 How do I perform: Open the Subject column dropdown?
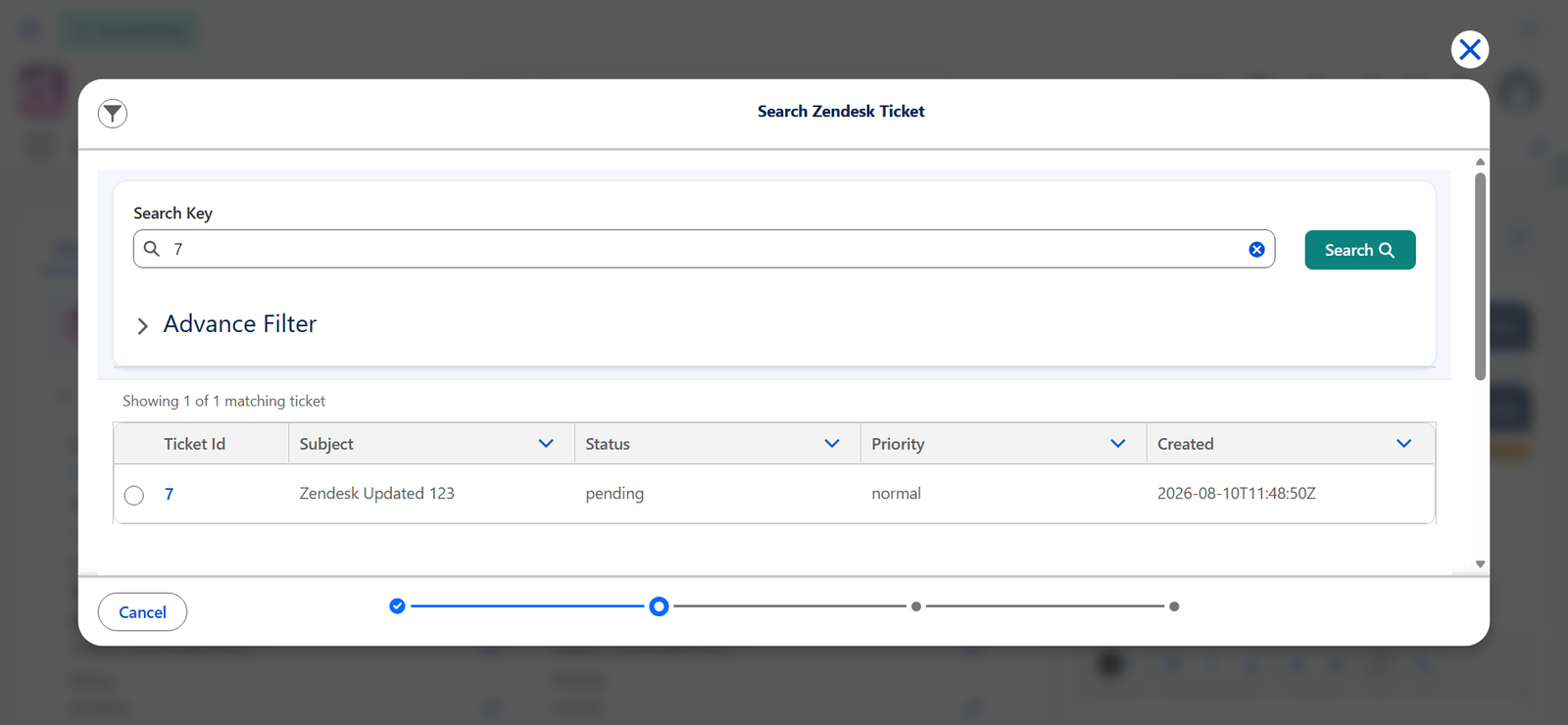(x=546, y=444)
